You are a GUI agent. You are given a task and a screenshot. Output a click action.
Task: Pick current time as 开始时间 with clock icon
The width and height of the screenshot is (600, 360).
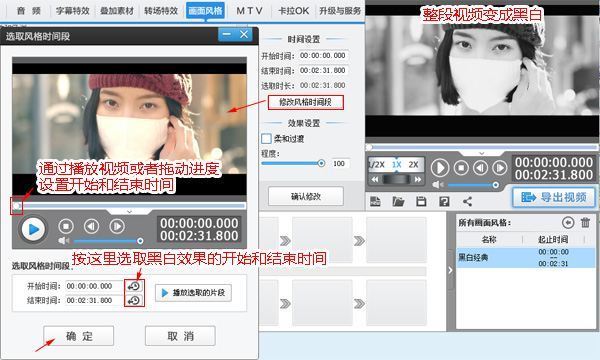point(134,286)
